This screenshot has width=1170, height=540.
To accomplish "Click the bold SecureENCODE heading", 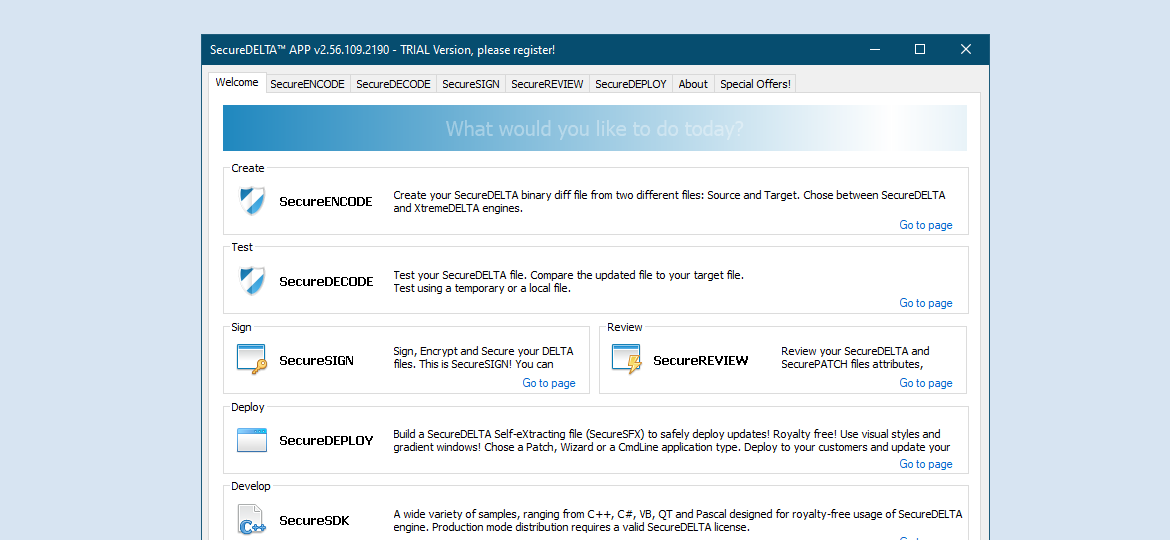I will click(x=326, y=201).
